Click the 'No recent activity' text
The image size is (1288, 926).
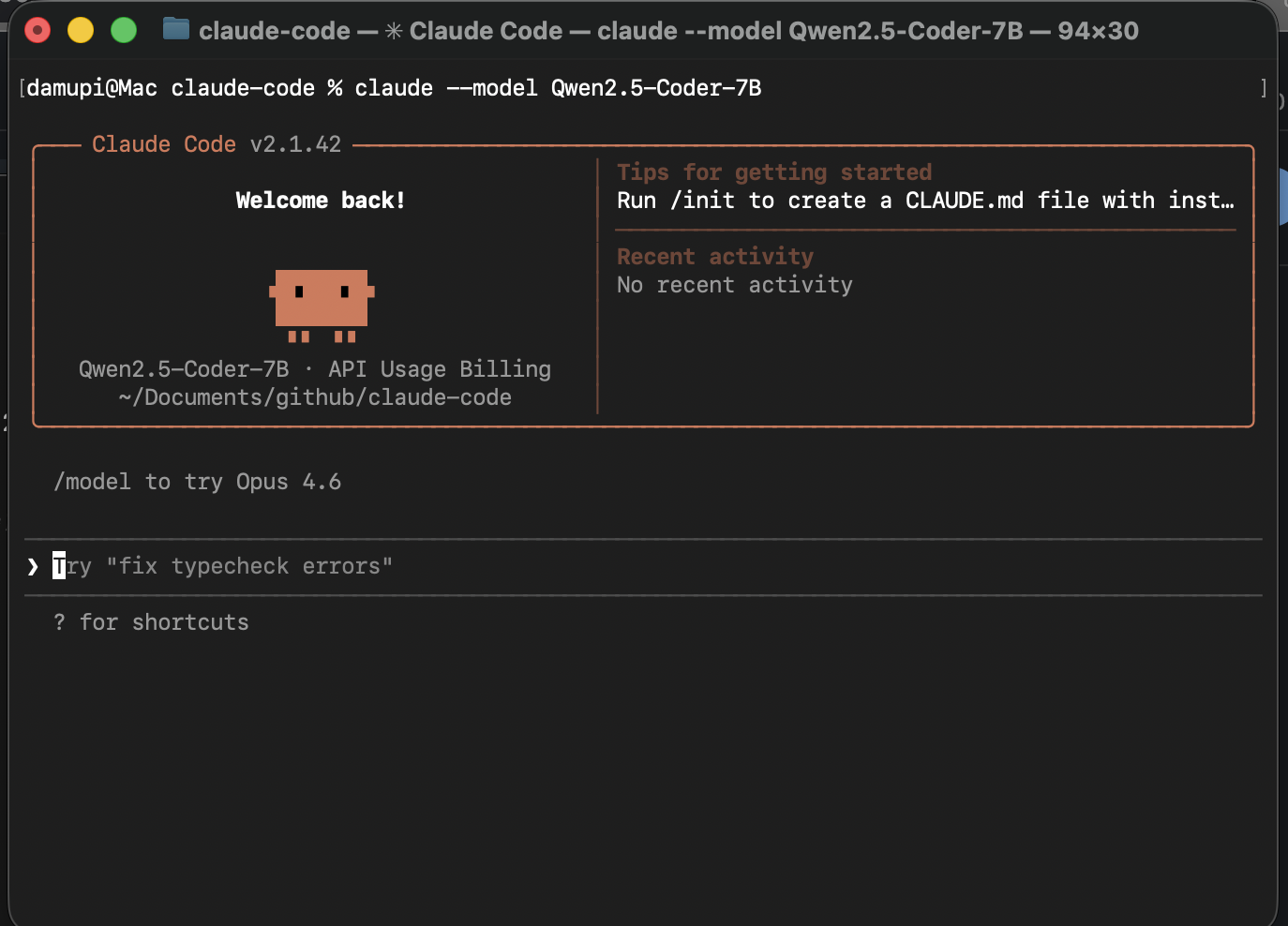(735, 285)
